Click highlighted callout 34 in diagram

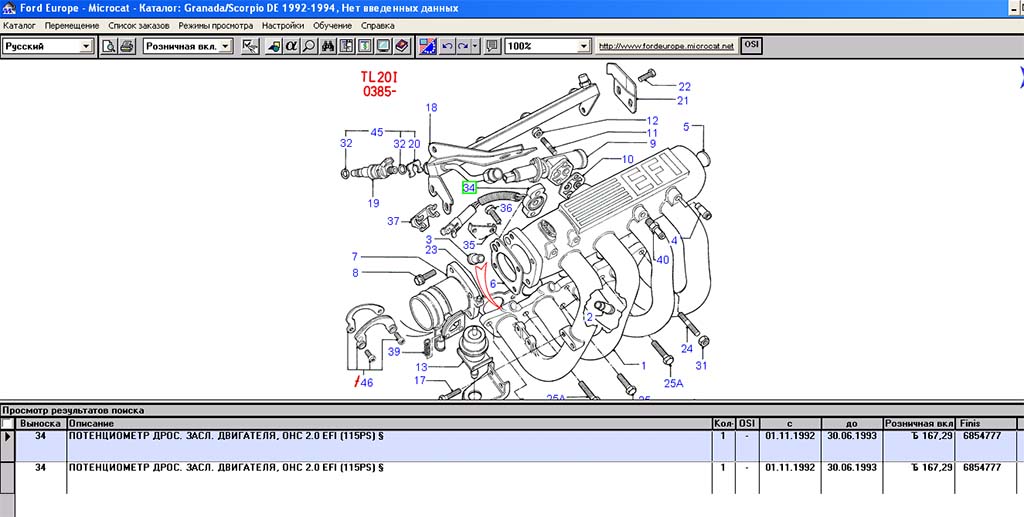pos(469,187)
